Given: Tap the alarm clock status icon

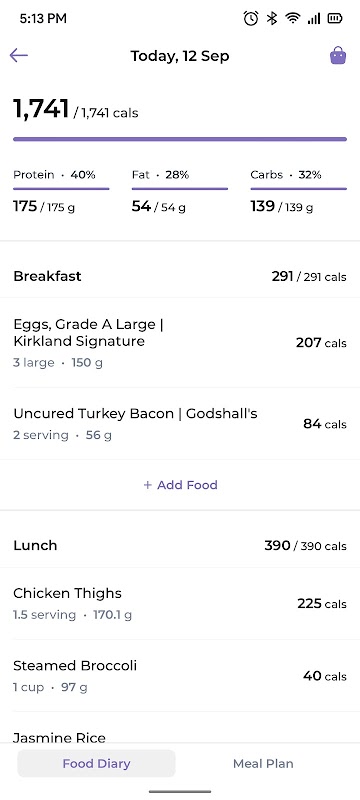Looking at the screenshot, I should point(250,19).
